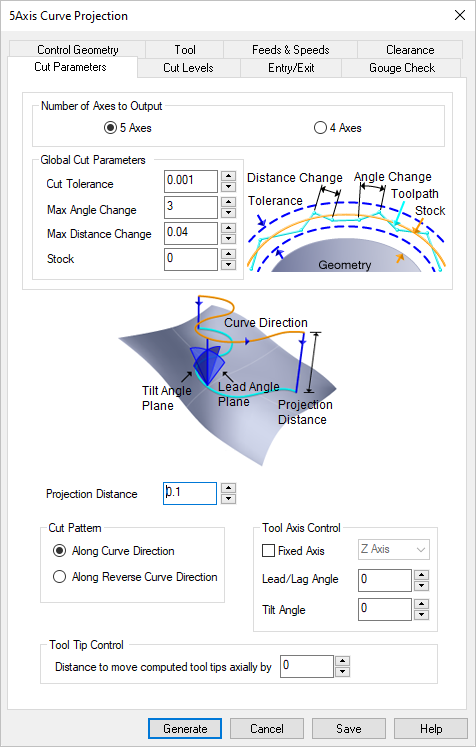The image size is (476, 747).
Task: Enable the Fixed Axis checkbox
Action: pyautogui.click(x=294, y=551)
